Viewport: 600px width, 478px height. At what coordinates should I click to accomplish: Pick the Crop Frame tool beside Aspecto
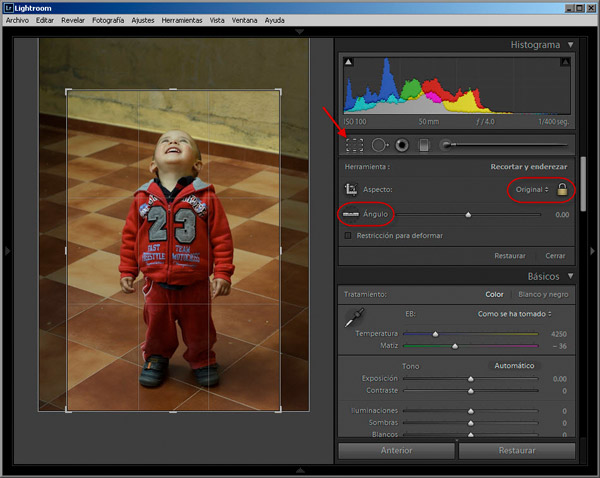[x=351, y=189]
